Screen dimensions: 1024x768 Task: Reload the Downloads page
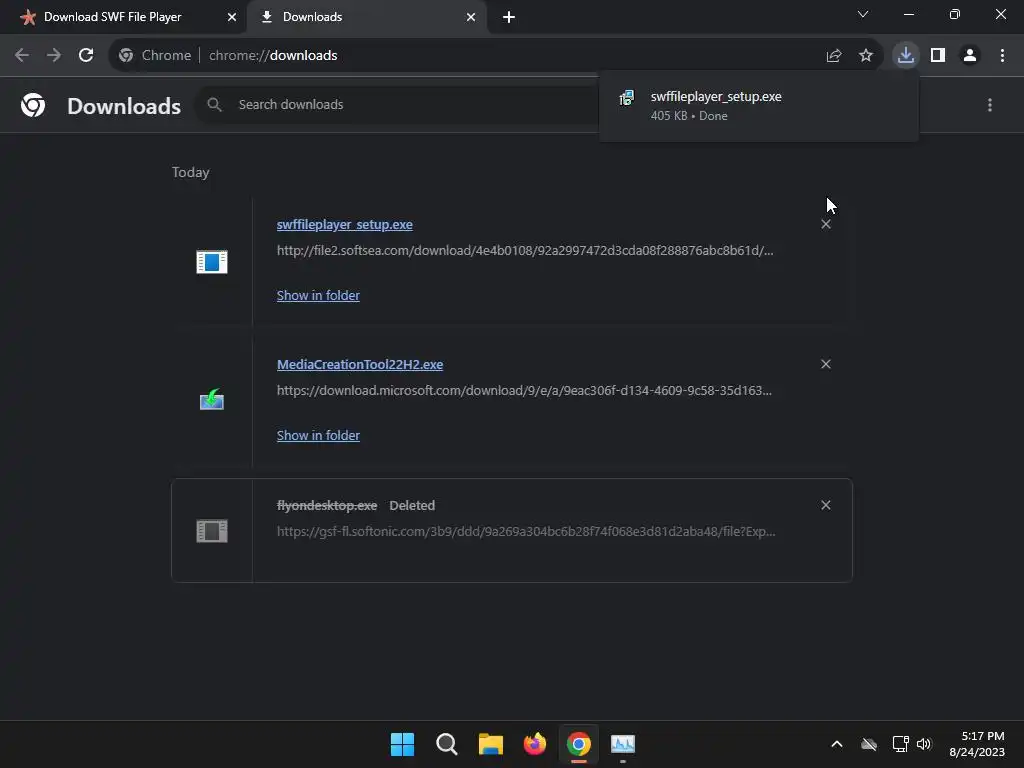point(86,56)
